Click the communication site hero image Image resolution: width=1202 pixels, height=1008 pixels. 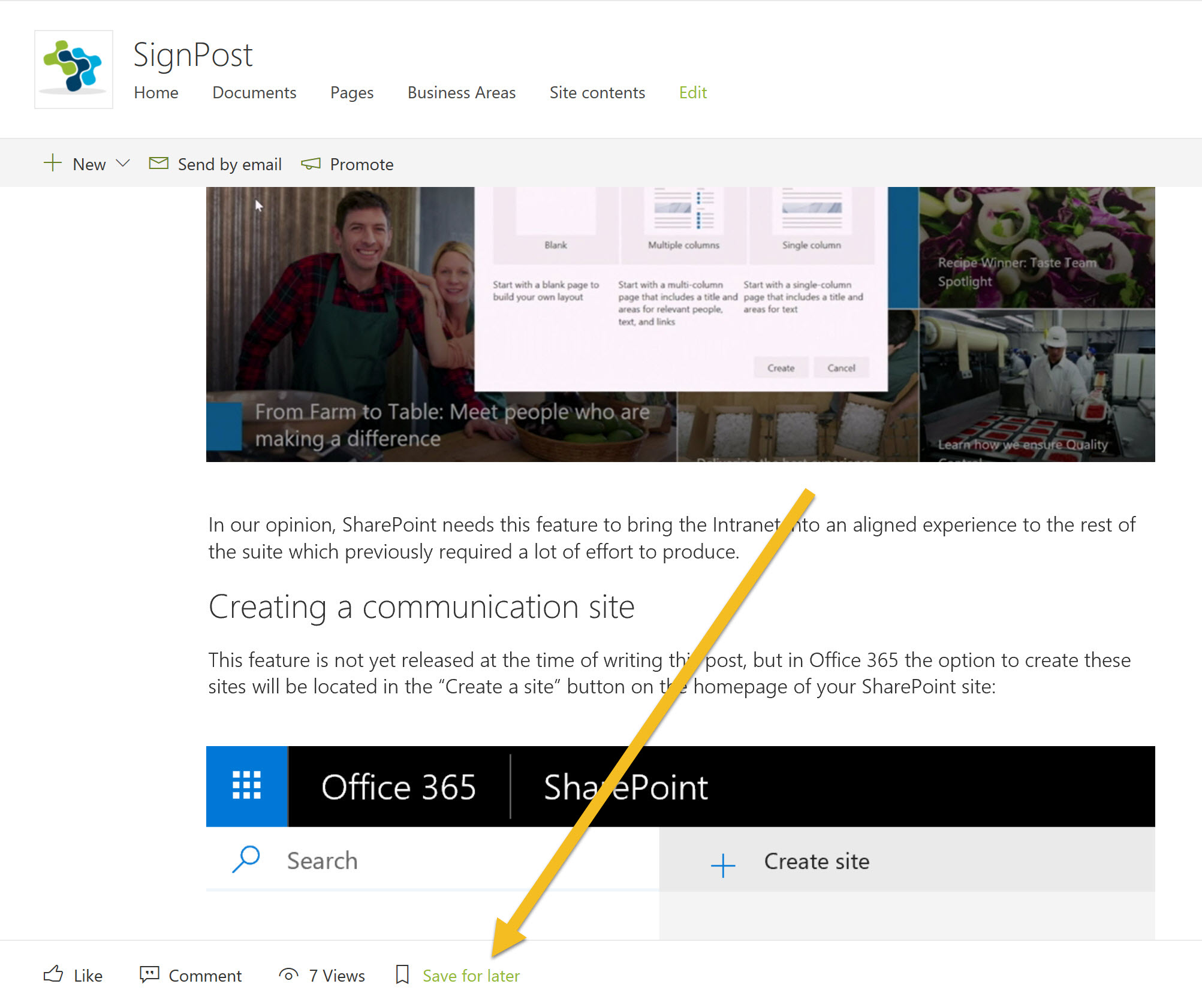(680, 324)
